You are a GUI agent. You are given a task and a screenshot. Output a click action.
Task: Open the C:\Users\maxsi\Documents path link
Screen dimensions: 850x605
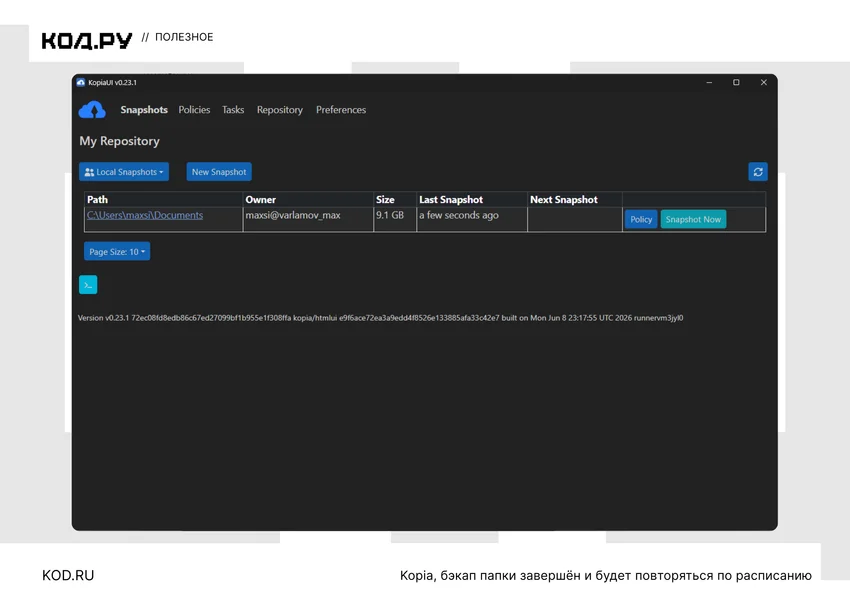pos(145,215)
